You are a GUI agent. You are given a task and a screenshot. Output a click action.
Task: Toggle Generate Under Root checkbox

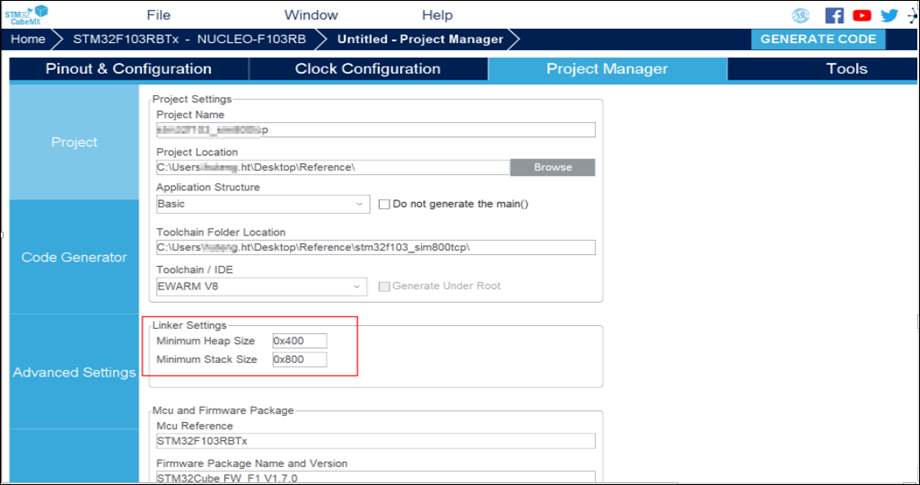(x=384, y=286)
